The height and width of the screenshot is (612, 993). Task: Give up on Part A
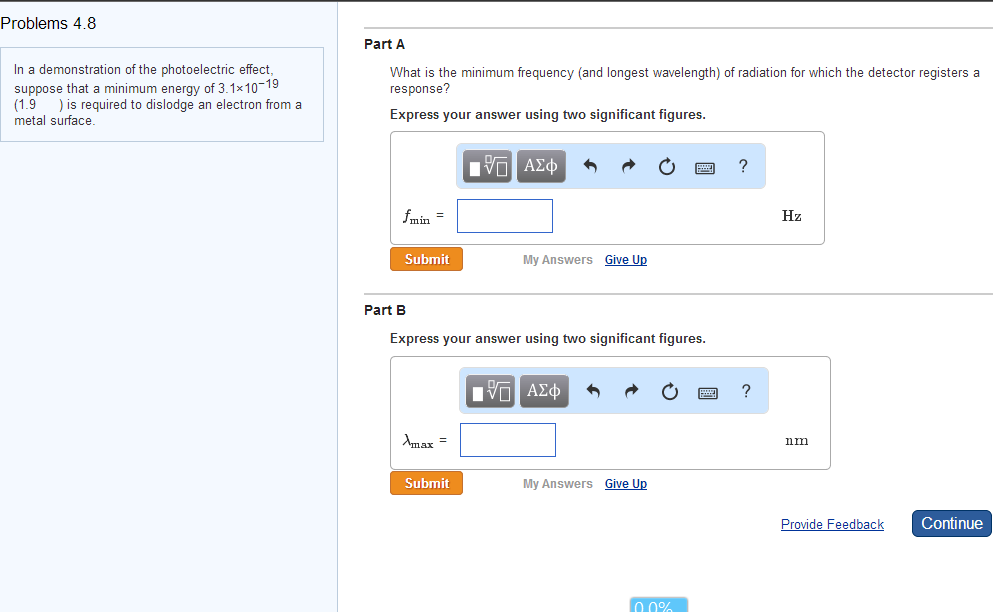[626, 260]
